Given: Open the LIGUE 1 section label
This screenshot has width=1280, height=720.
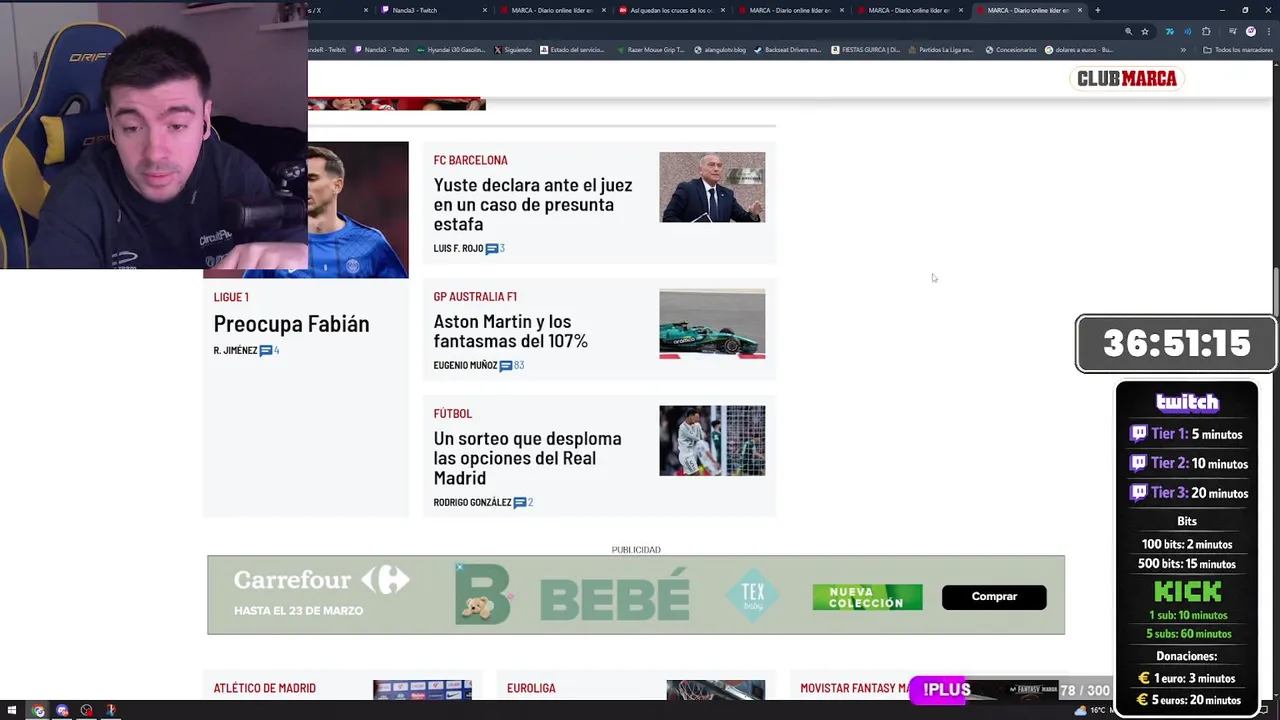Looking at the screenshot, I should pos(231,297).
